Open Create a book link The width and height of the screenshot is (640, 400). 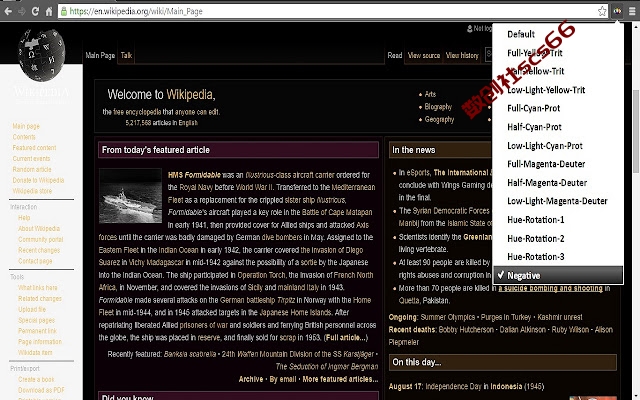(36, 379)
